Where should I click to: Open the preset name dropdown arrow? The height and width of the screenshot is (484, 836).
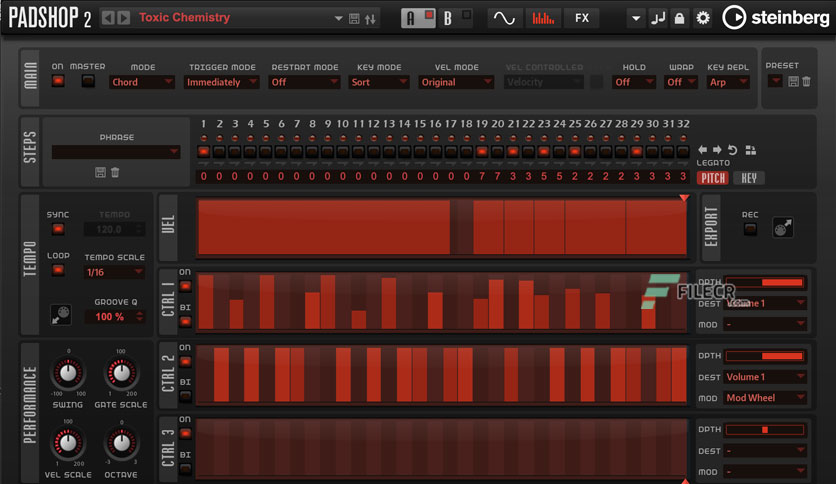point(338,19)
